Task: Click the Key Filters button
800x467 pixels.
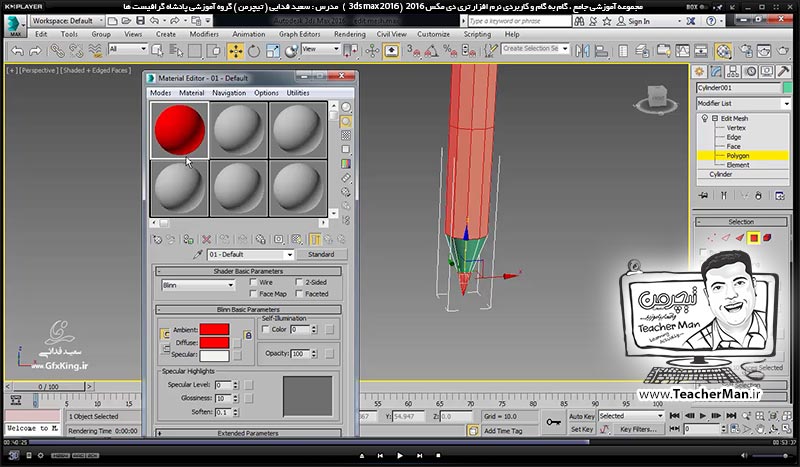Action: click(x=638, y=429)
